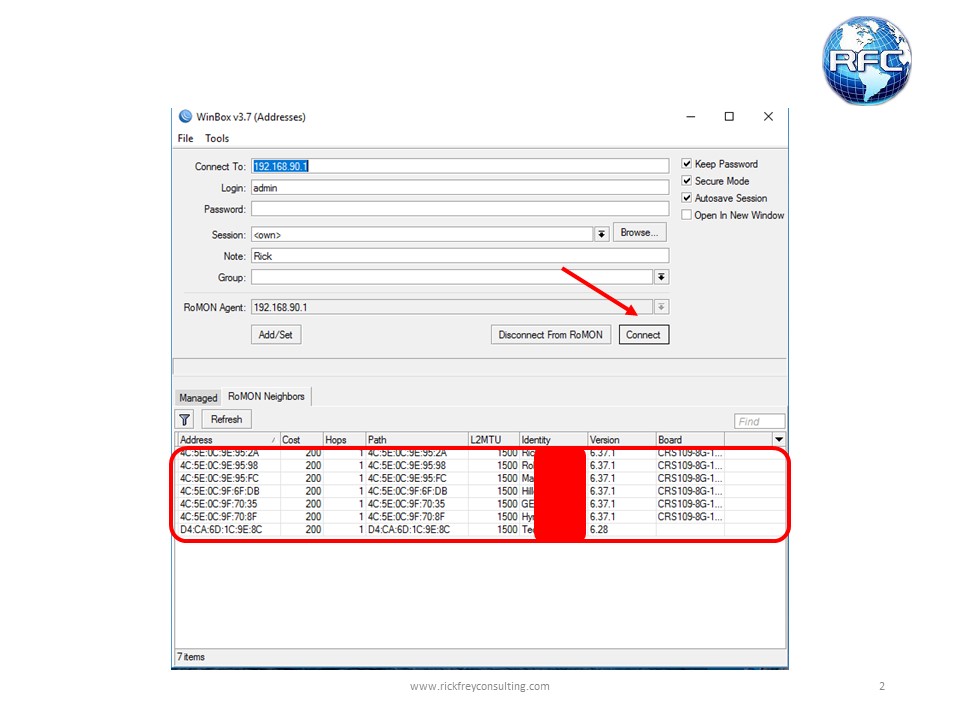This screenshot has height=720, width=960.
Task: Enable Open In New Window checkbox
Action: [686, 215]
